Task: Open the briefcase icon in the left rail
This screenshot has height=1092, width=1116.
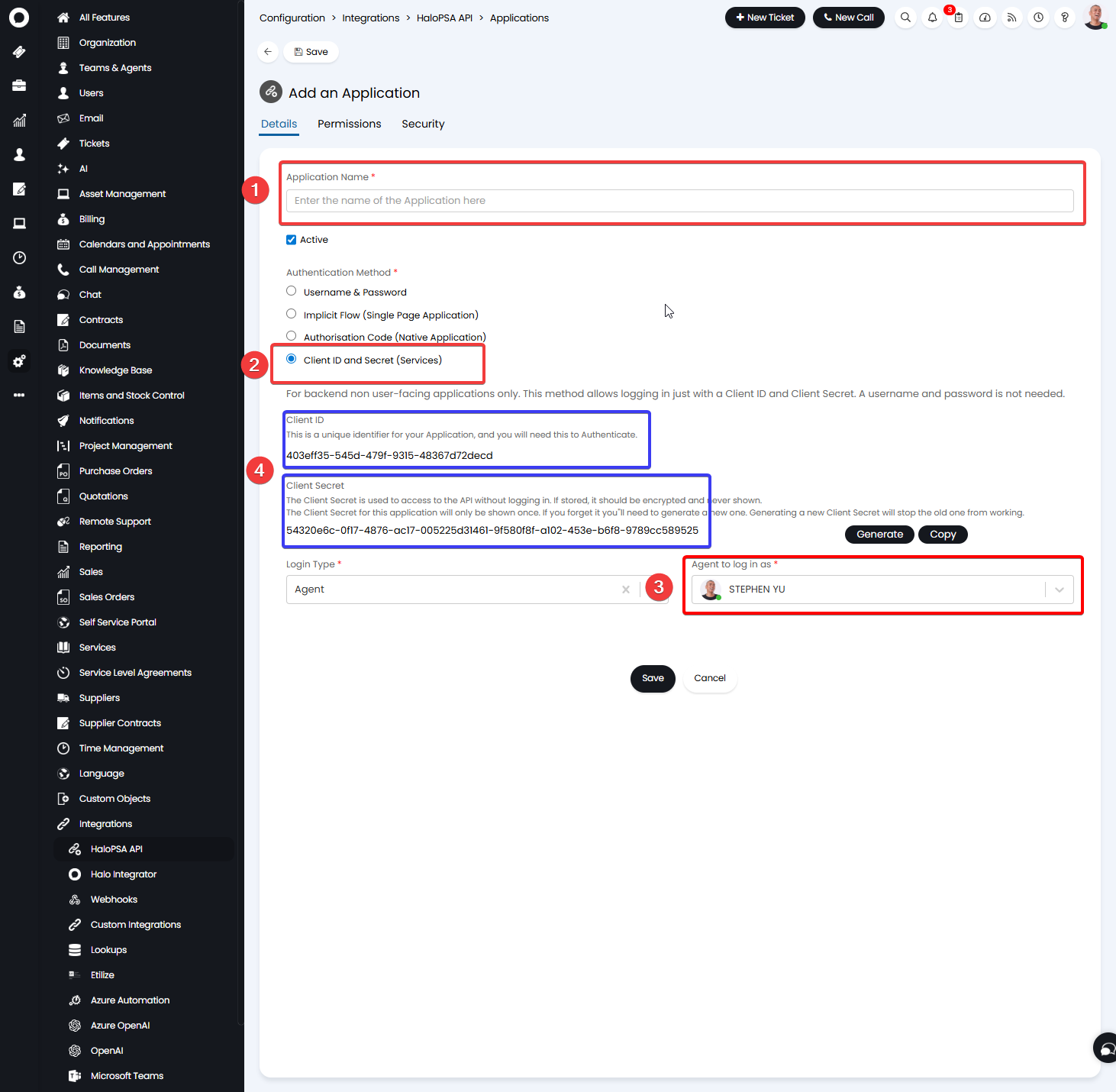Action: [19, 86]
